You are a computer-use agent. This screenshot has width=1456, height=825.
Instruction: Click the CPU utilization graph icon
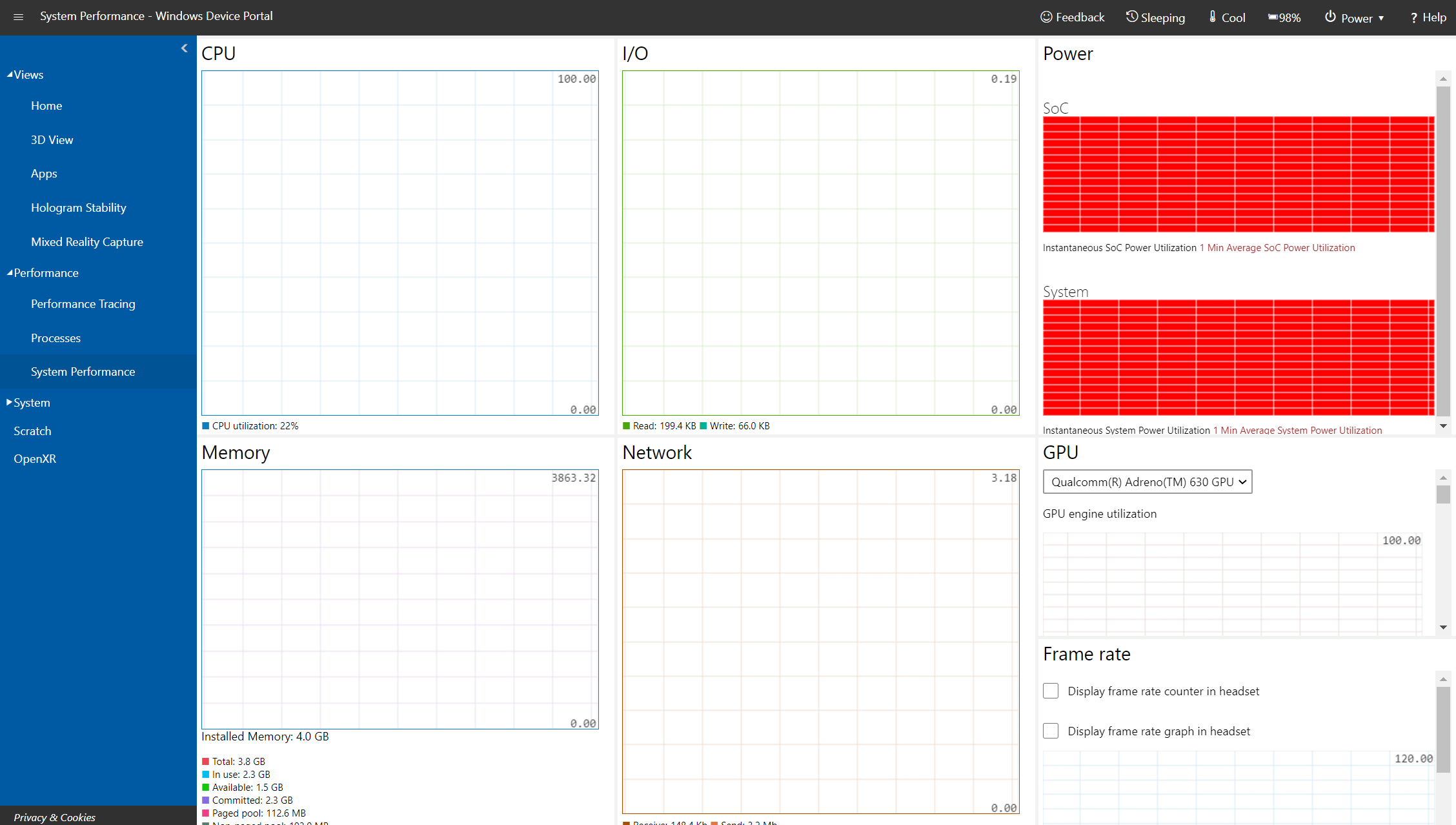(206, 425)
